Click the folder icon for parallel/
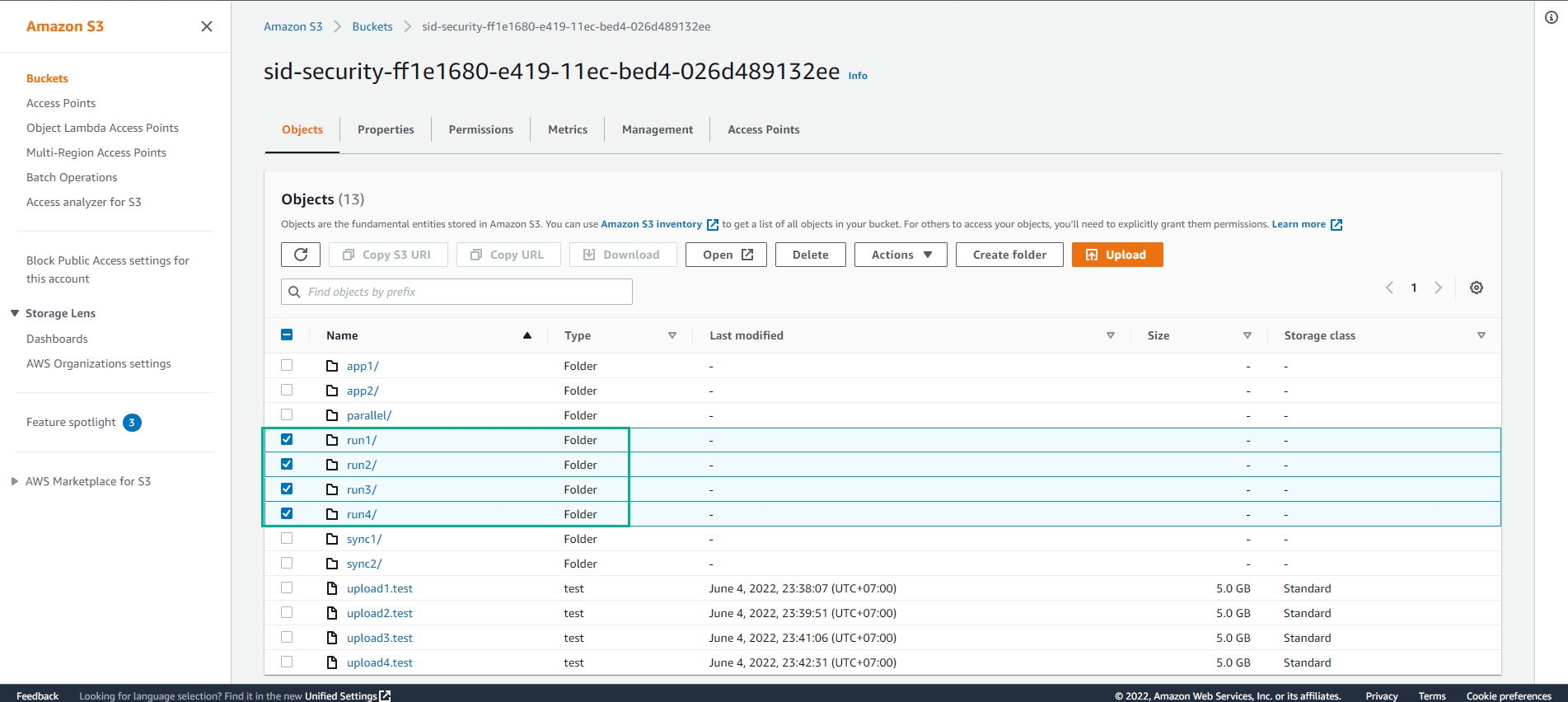This screenshot has width=1568, height=702. click(332, 415)
